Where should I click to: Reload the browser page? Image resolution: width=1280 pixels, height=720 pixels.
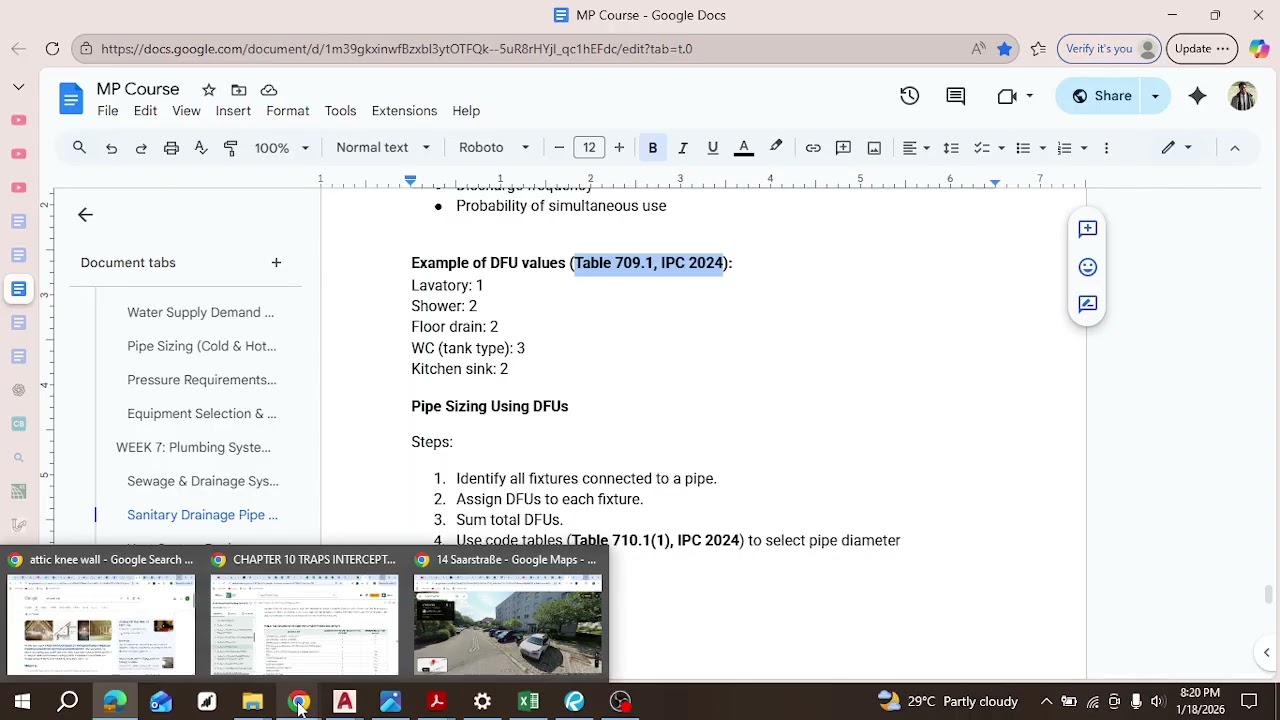coord(52,48)
